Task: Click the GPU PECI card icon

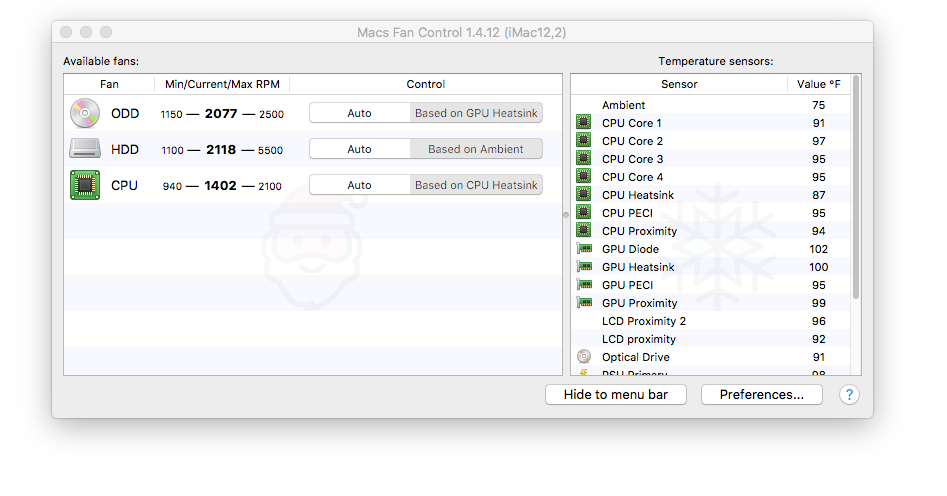Action: point(584,285)
